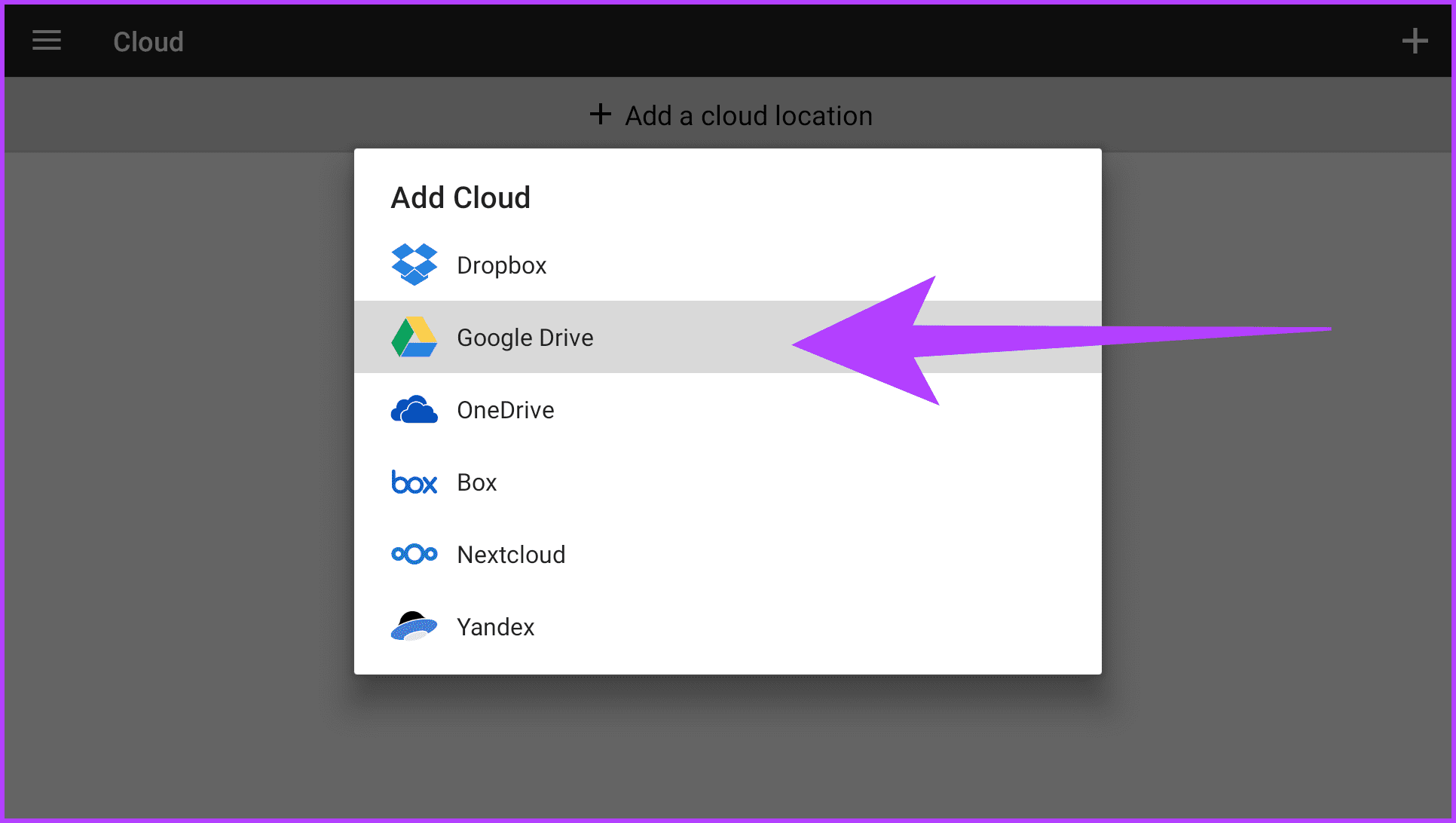1456x823 pixels.
Task: Click the plus icon in the top bar
Action: coord(1415,41)
